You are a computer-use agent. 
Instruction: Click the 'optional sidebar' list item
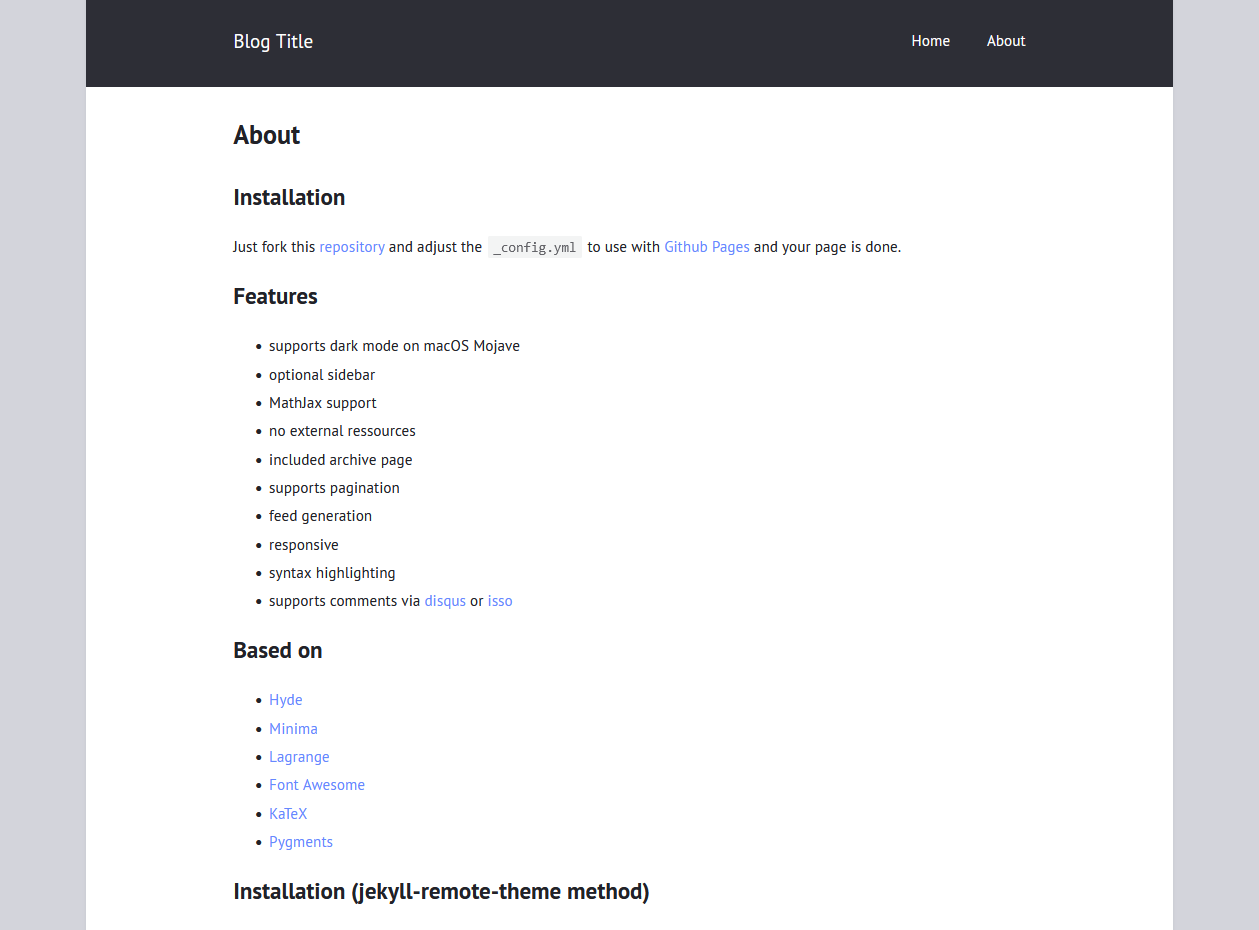click(322, 375)
